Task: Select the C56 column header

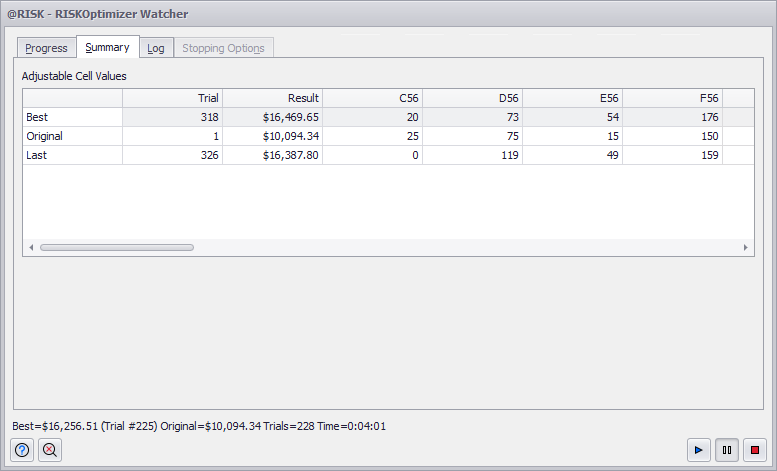Action: coord(372,98)
